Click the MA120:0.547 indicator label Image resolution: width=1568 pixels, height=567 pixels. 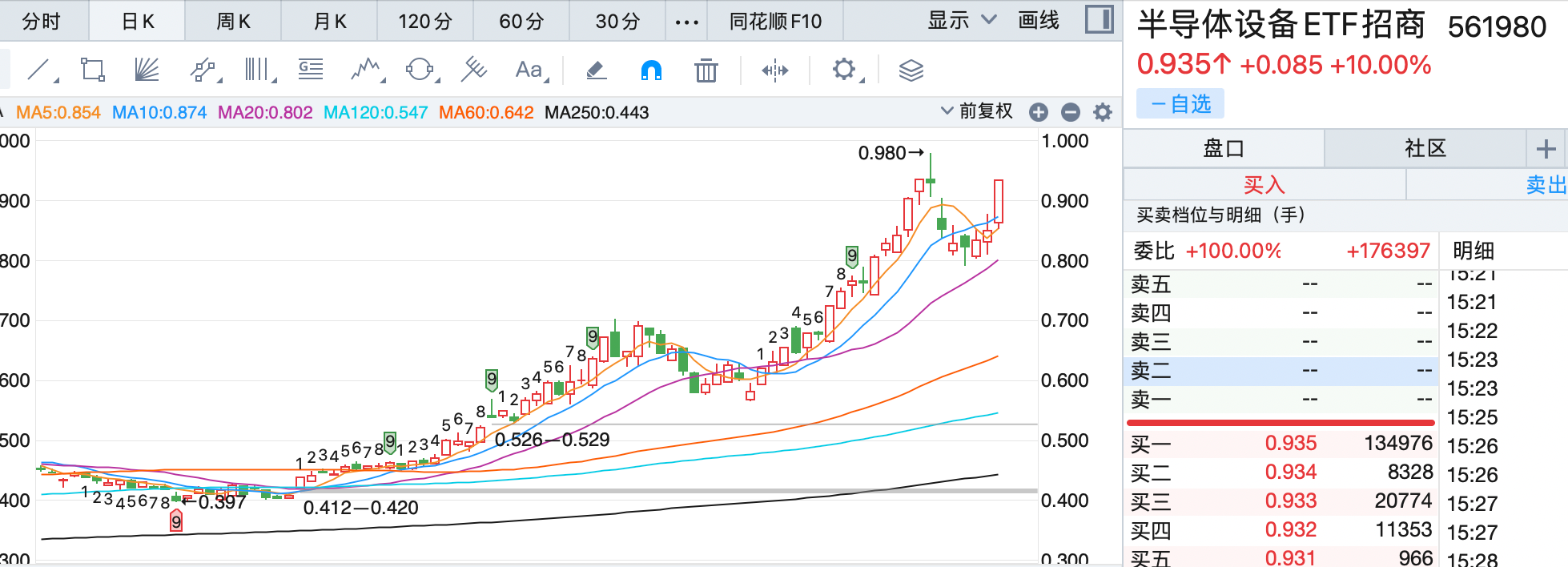click(376, 113)
